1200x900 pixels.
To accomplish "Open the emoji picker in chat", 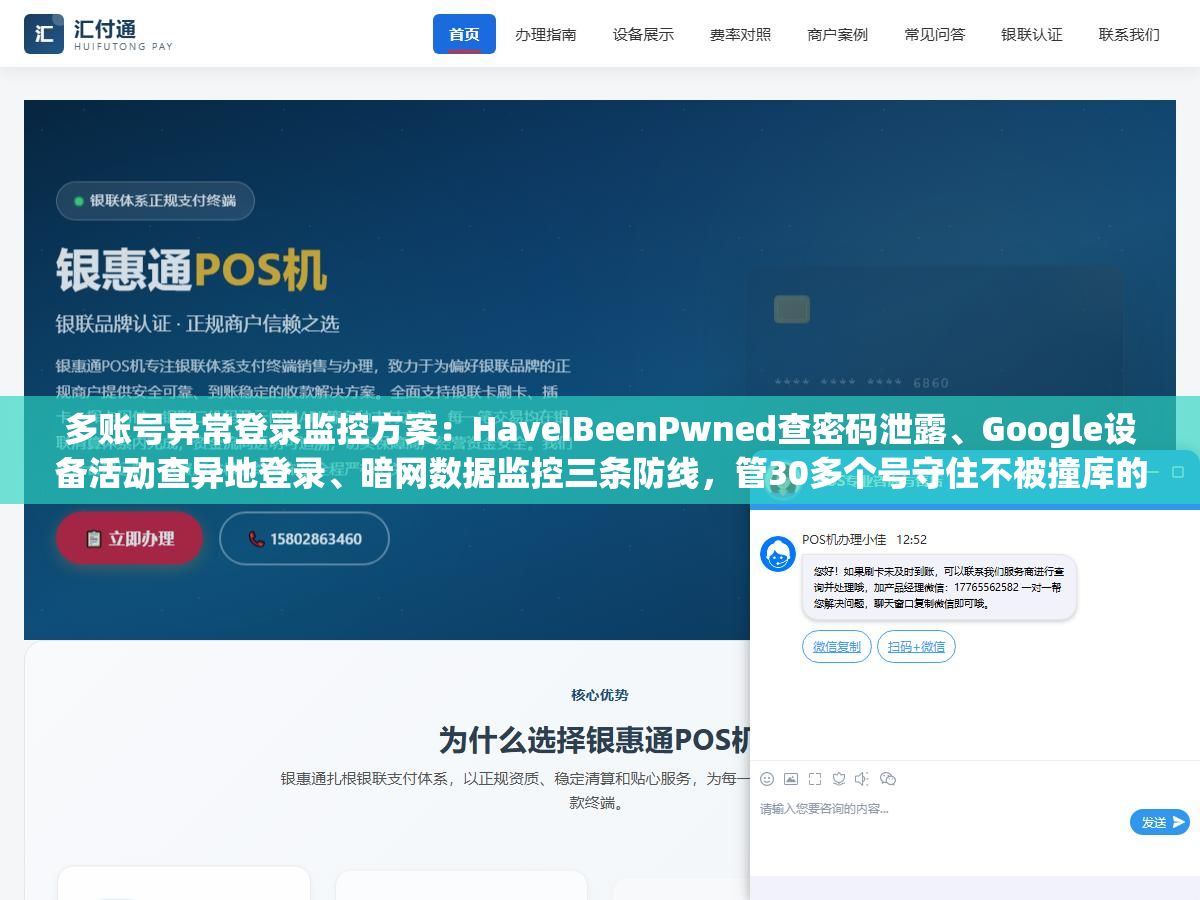I will 767,779.
